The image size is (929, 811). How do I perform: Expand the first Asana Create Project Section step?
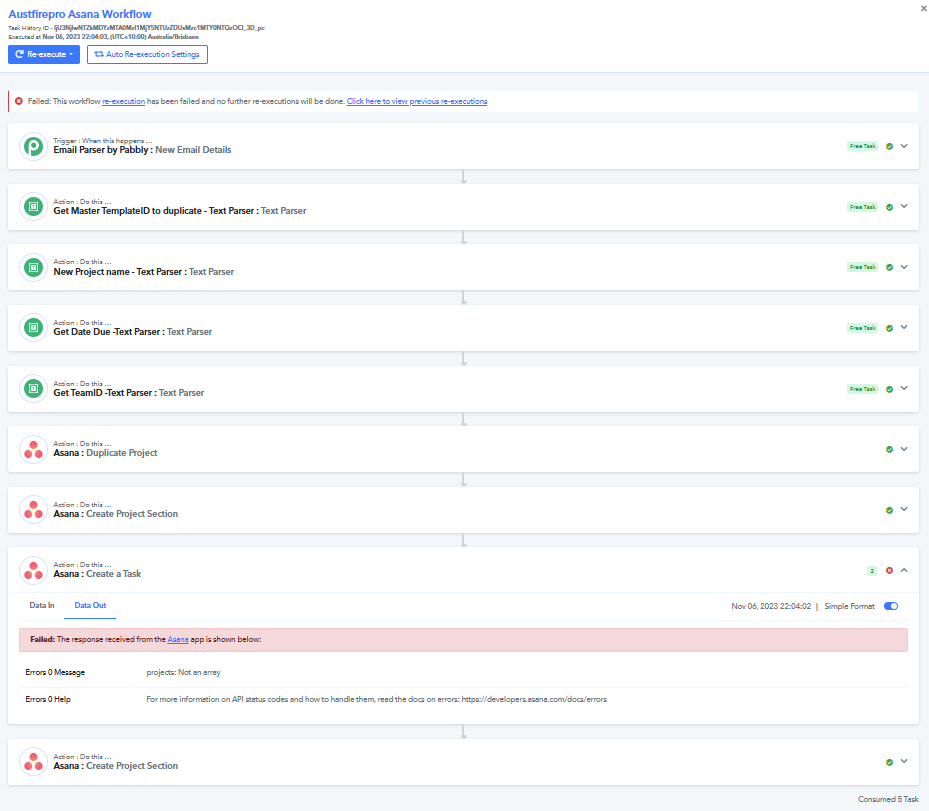pos(904,509)
